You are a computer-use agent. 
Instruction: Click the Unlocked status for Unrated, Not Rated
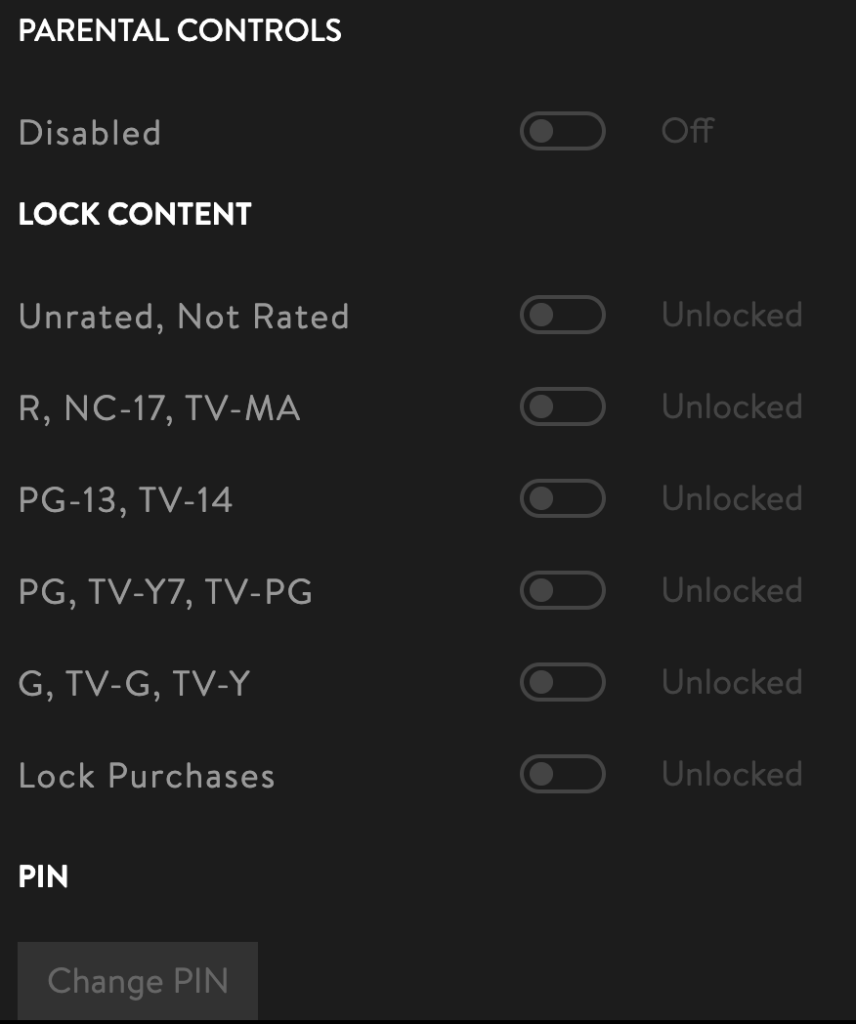tap(732, 316)
